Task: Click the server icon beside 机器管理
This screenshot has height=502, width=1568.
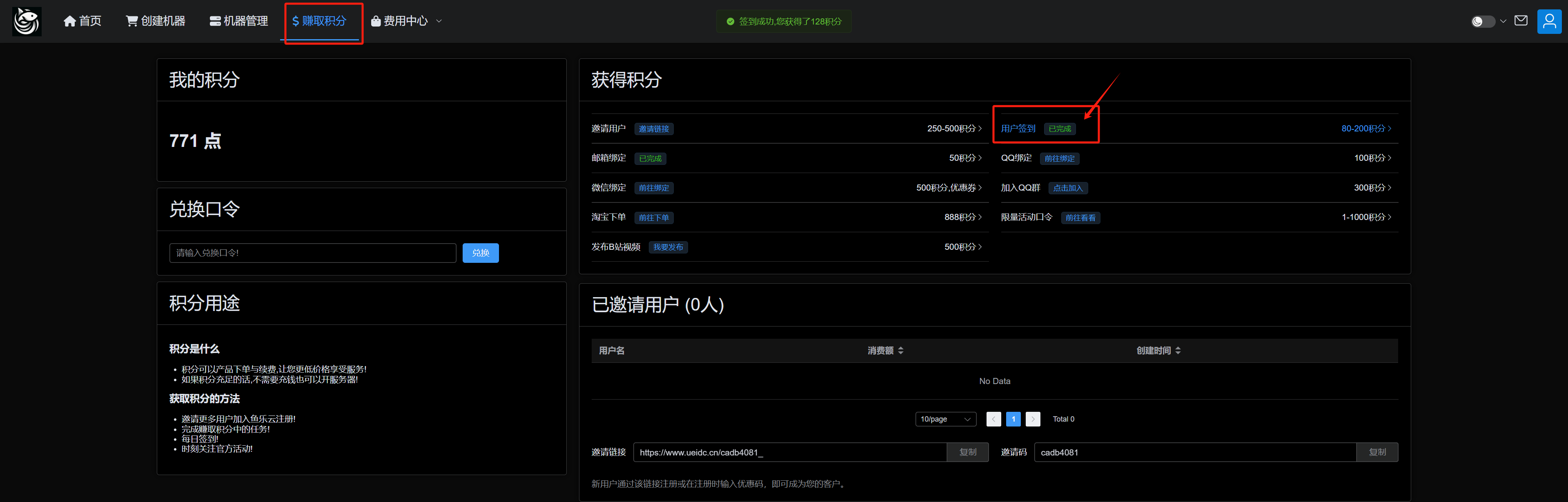Action: (x=215, y=21)
